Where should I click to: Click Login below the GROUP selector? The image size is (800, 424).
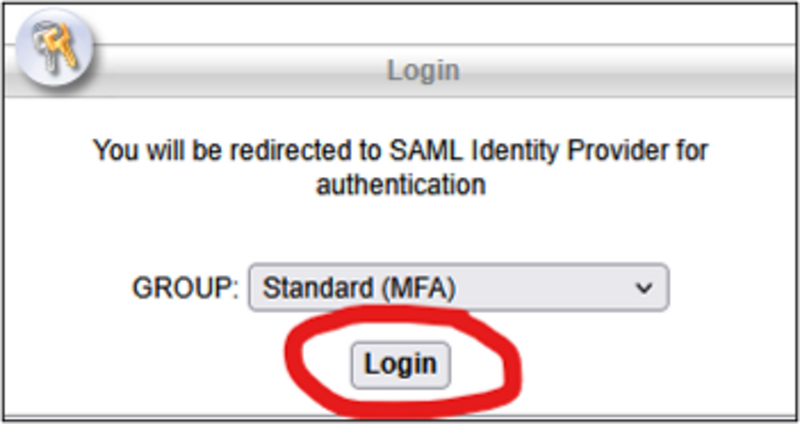pyautogui.click(x=400, y=363)
